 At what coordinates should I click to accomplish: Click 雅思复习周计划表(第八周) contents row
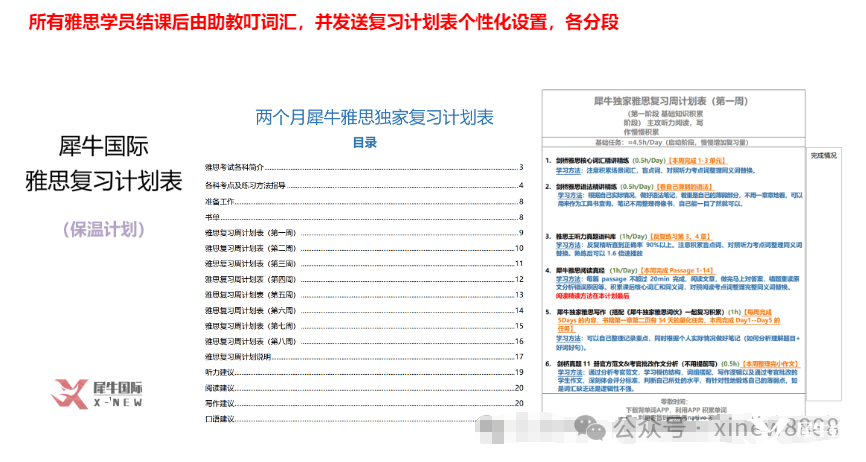point(364,342)
